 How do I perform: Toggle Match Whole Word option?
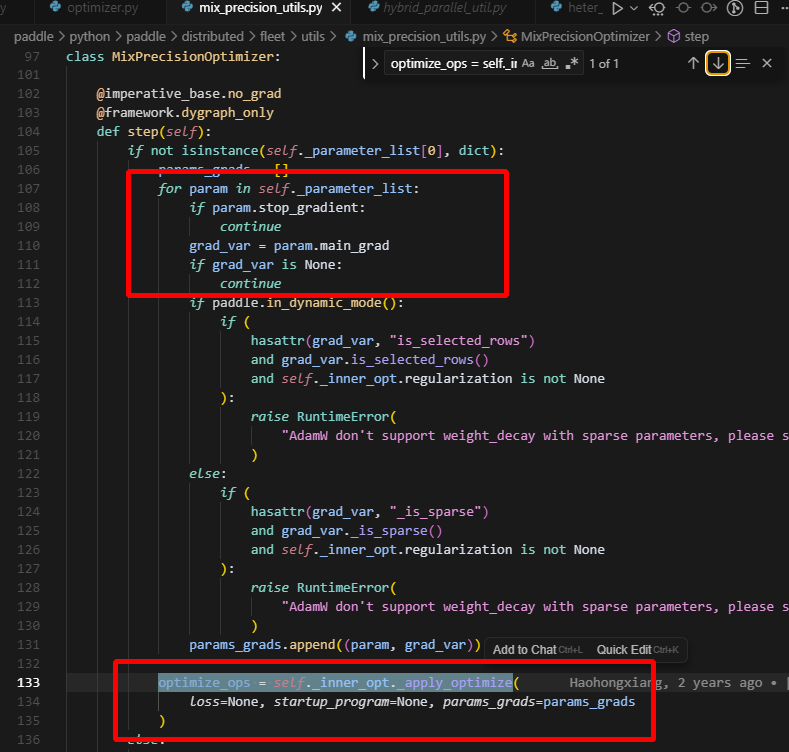coord(550,63)
